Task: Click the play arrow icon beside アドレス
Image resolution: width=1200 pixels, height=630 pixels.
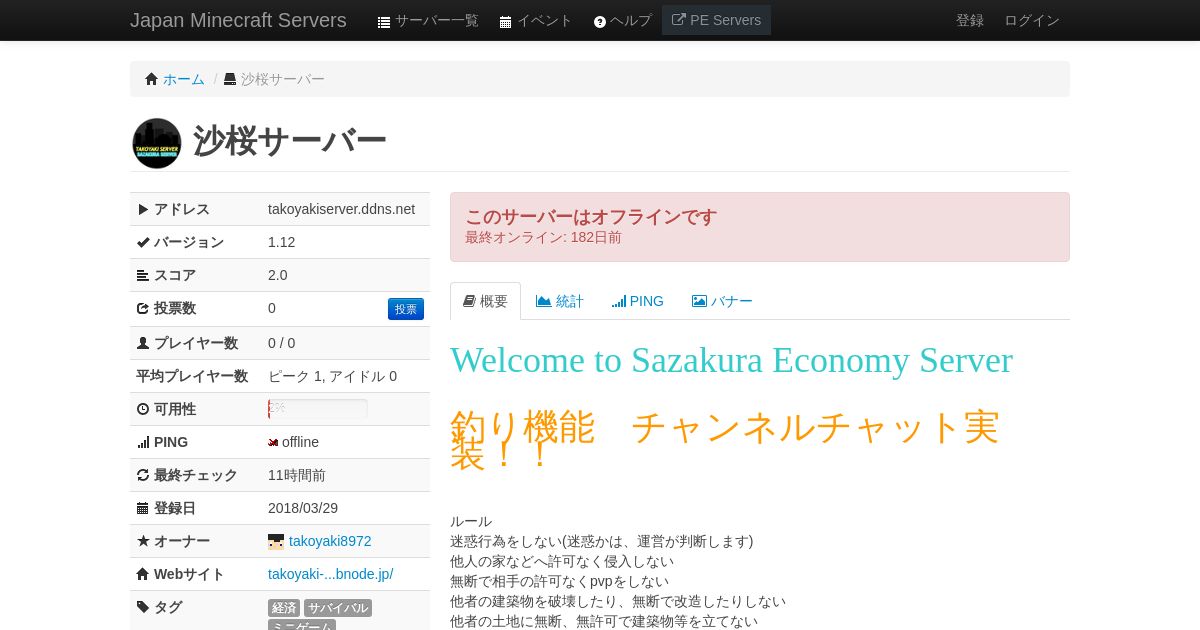Action: (x=143, y=209)
